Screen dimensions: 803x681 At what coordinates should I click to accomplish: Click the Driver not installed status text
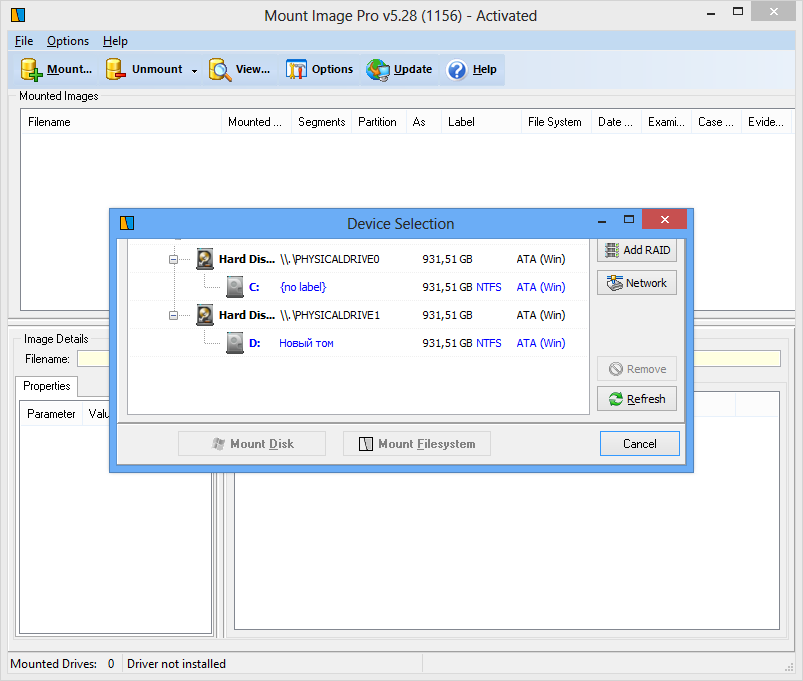pos(176,664)
